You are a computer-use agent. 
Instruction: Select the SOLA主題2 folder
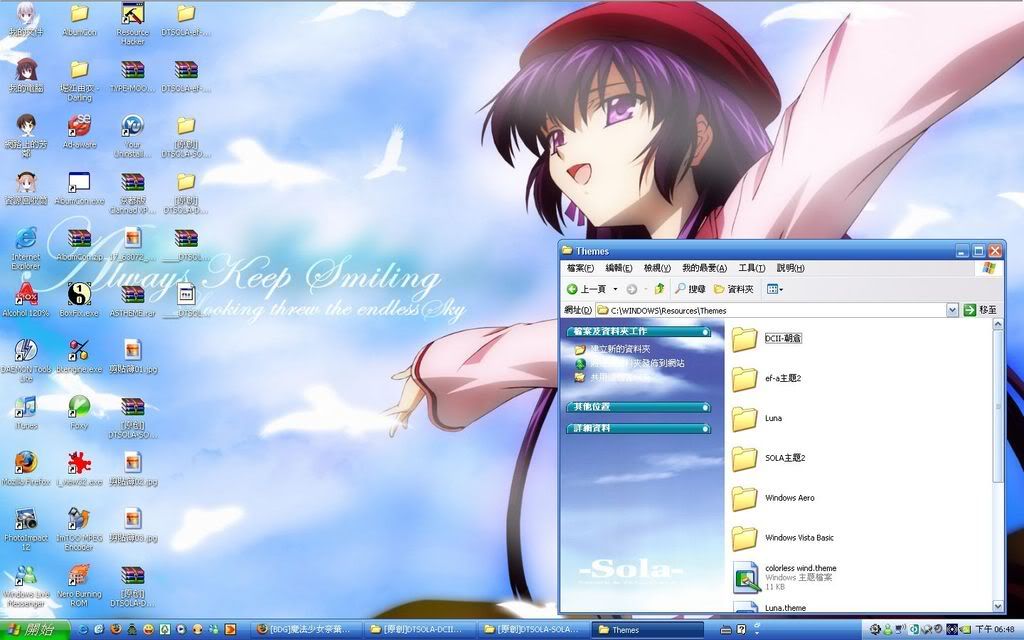click(769, 458)
